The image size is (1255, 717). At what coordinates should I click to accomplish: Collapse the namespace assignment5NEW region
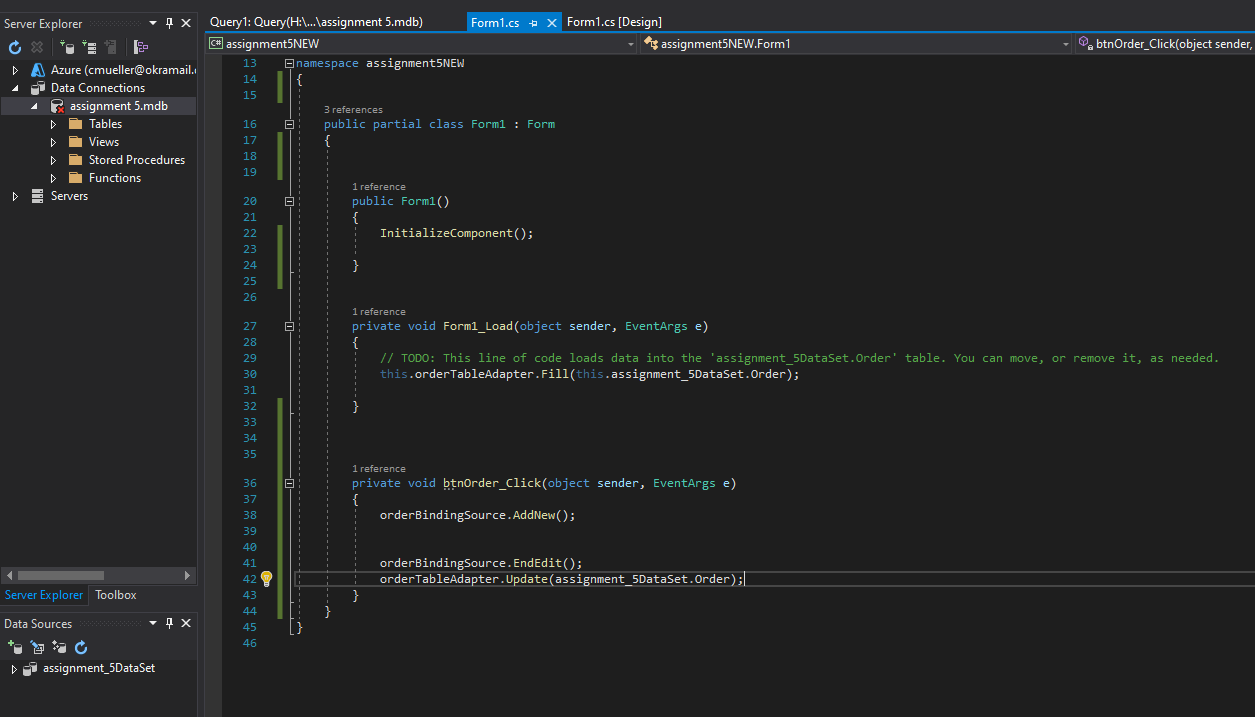(288, 62)
